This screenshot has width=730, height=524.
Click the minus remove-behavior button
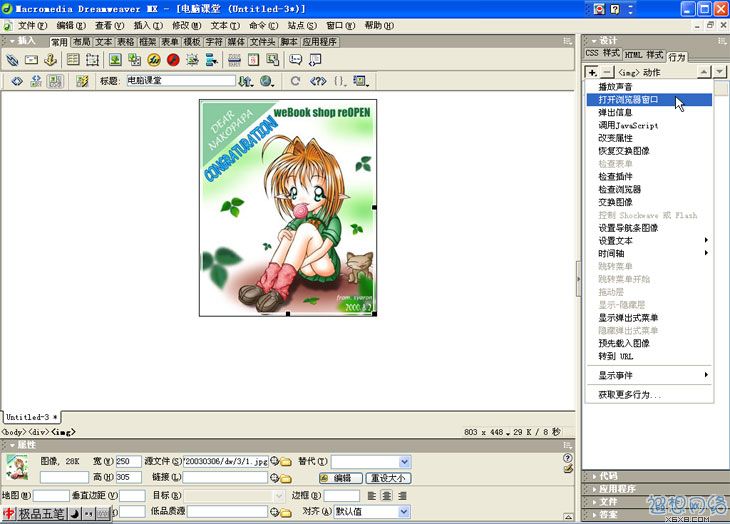[607, 72]
